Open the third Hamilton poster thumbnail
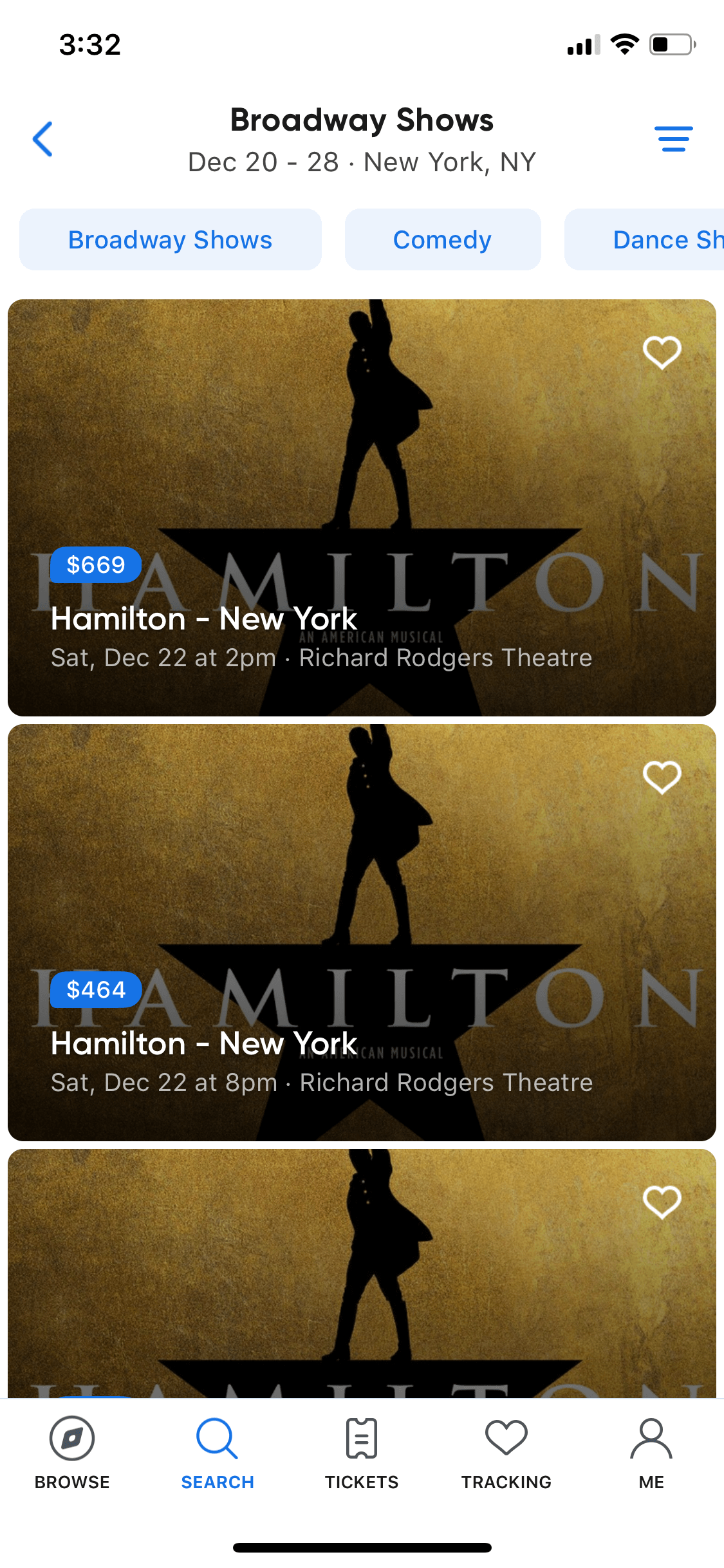This screenshot has height=1568, width=724. [362, 1273]
